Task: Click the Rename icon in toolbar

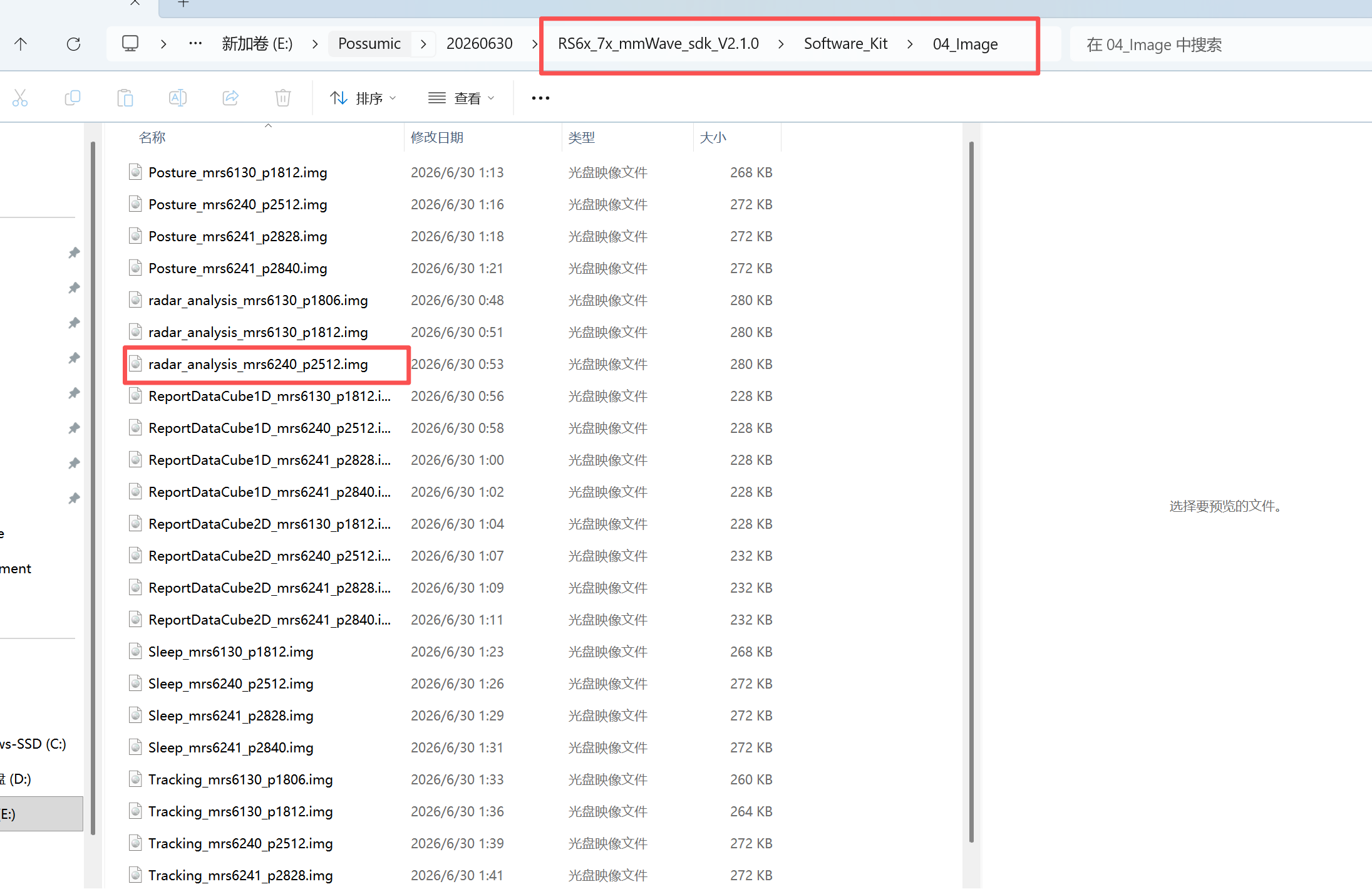Action: (x=178, y=98)
